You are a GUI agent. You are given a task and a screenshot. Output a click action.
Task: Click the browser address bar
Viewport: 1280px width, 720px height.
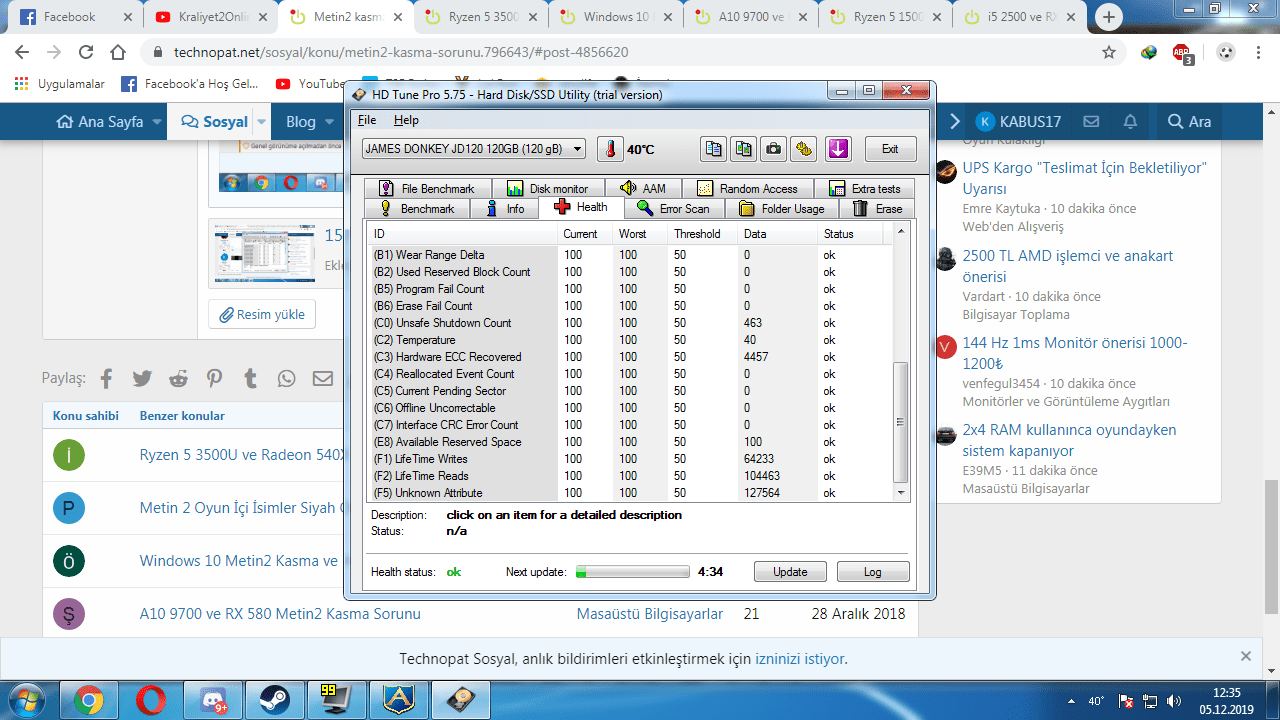(x=632, y=52)
